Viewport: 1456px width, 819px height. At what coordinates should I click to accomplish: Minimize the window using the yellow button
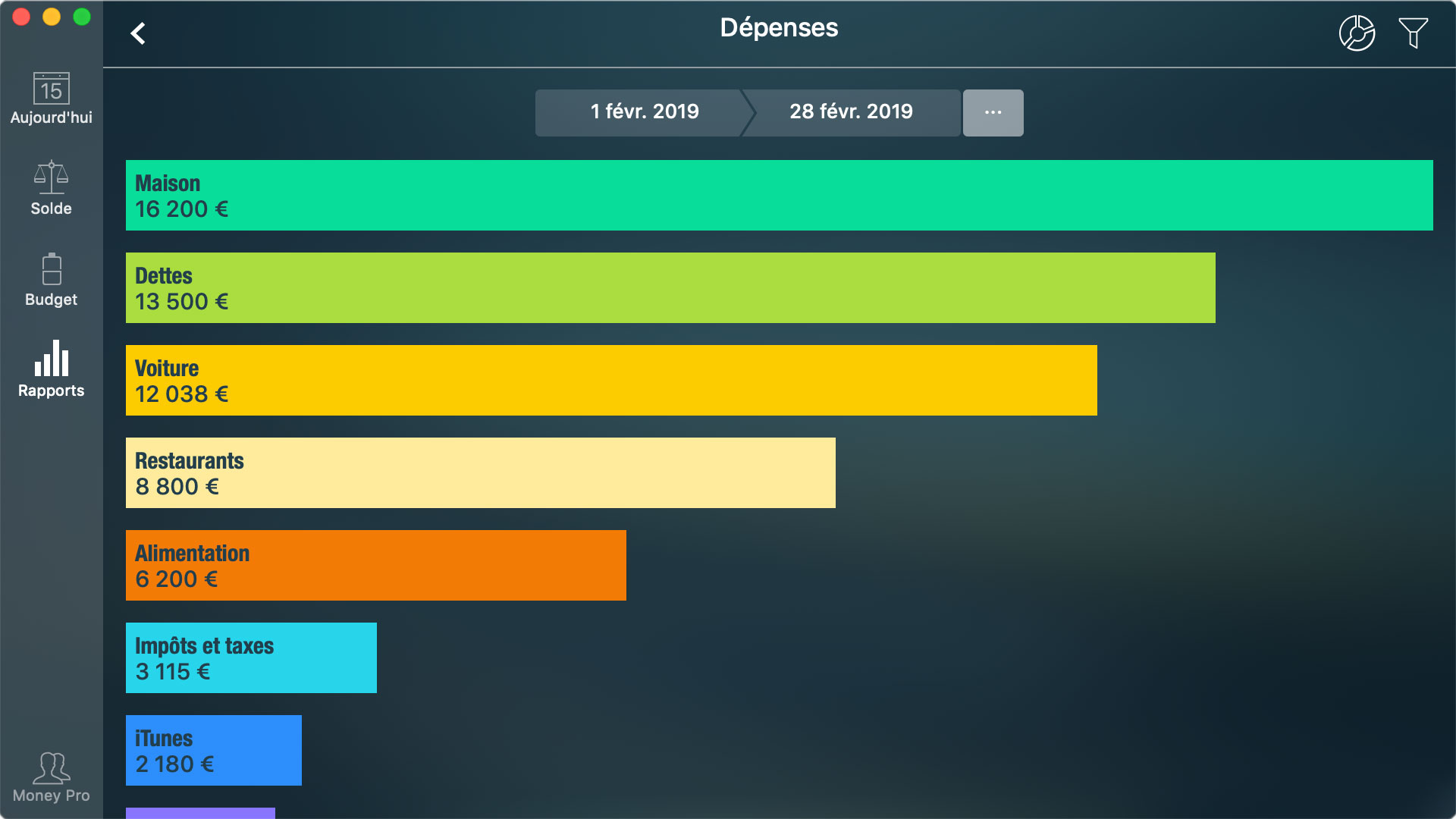[49, 15]
